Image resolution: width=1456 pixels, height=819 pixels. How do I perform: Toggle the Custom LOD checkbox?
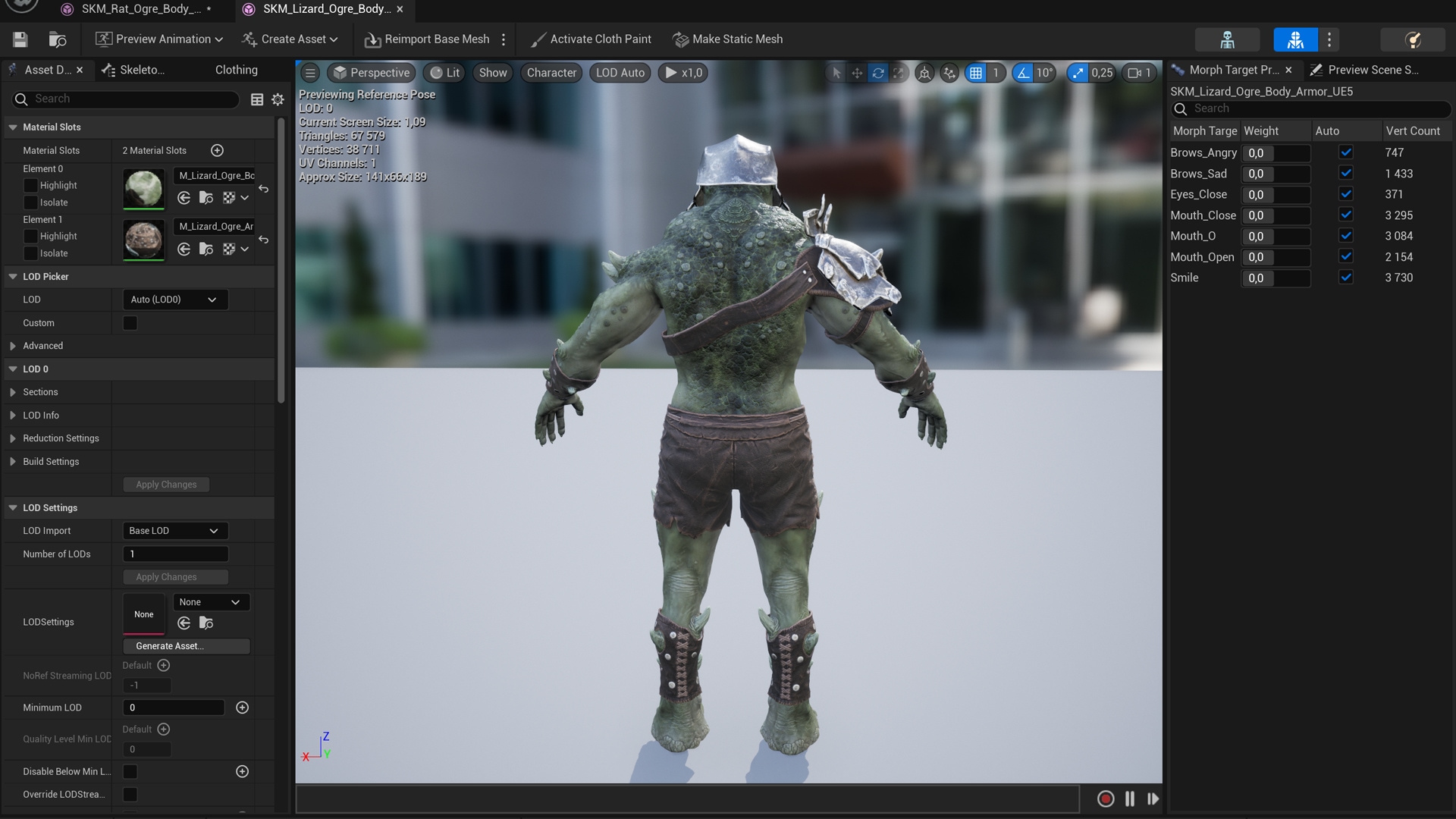click(x=130, y=323)
